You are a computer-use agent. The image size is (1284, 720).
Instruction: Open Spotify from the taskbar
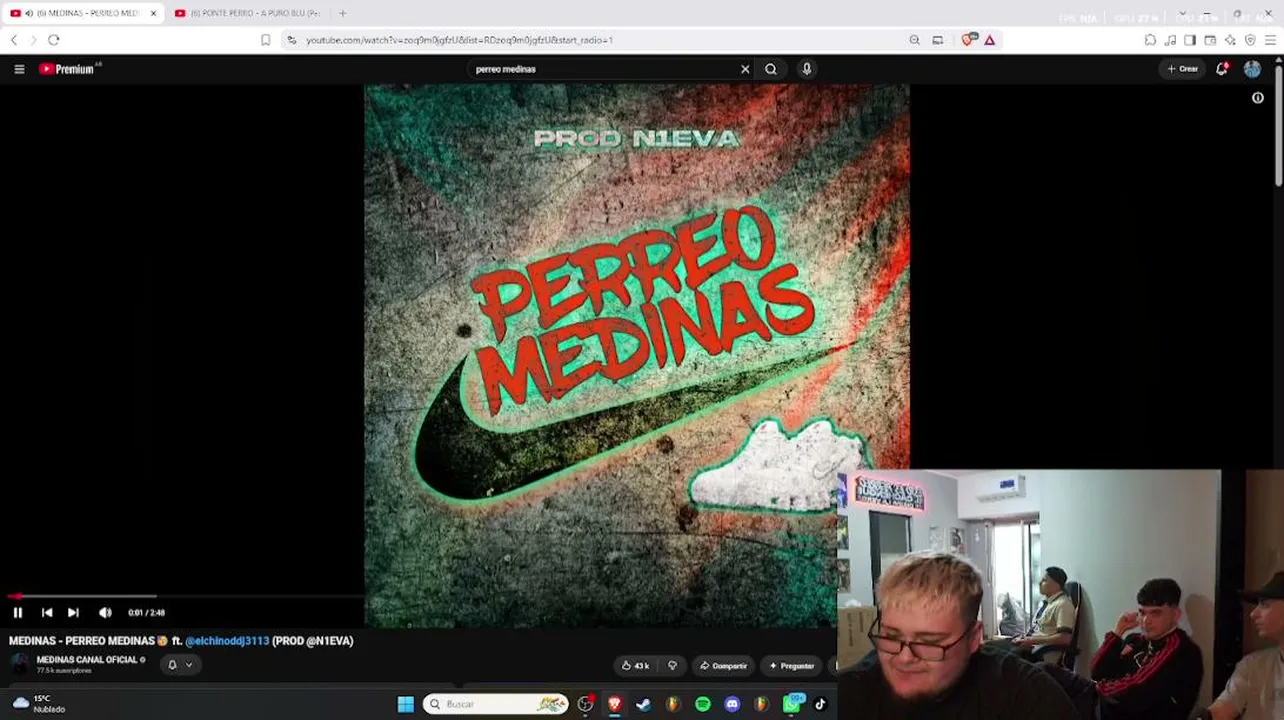tap(703, 704)
